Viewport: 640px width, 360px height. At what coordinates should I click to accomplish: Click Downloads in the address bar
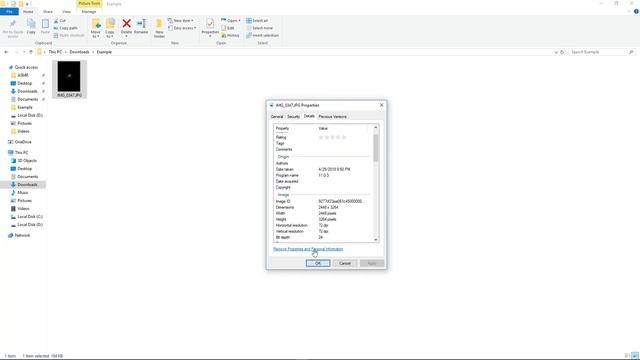(79, 52)
